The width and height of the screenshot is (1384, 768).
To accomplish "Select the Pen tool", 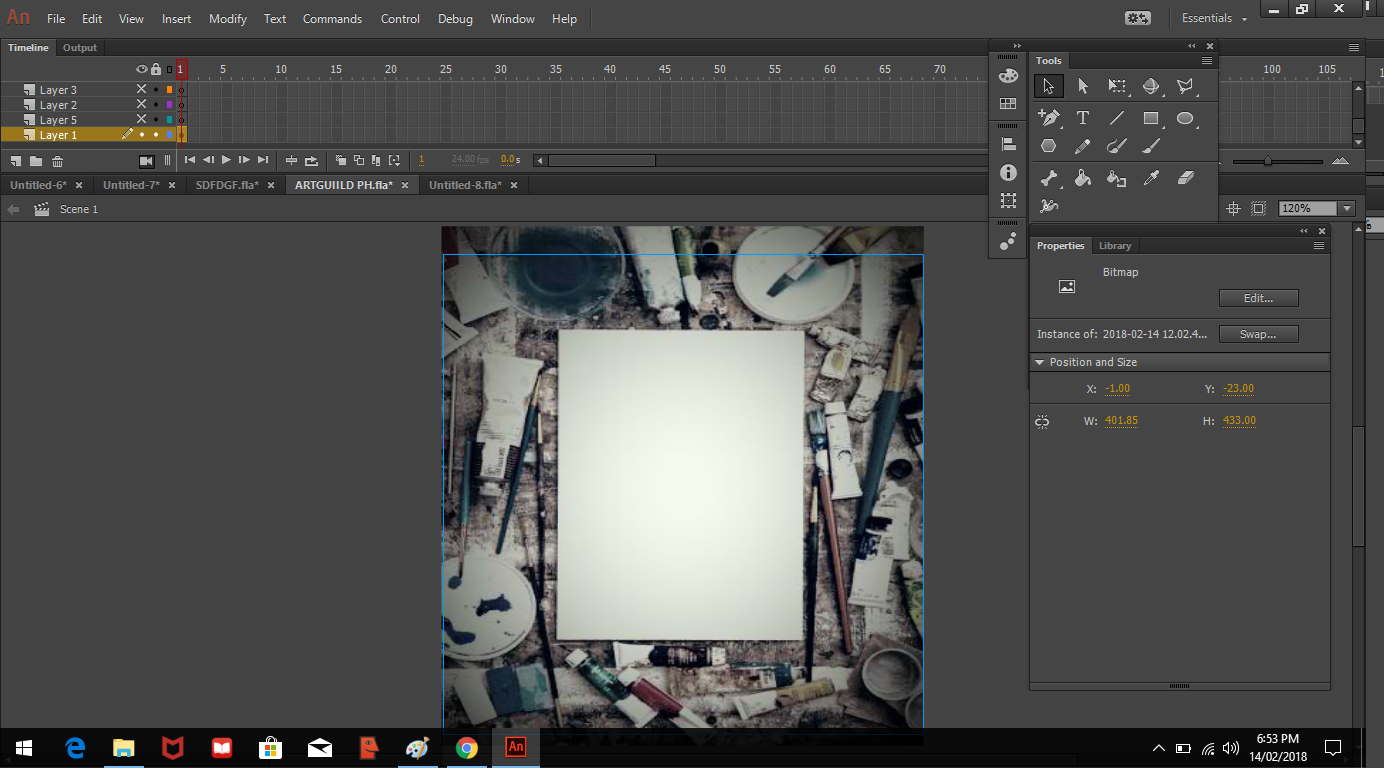I will click(1048, 118).
